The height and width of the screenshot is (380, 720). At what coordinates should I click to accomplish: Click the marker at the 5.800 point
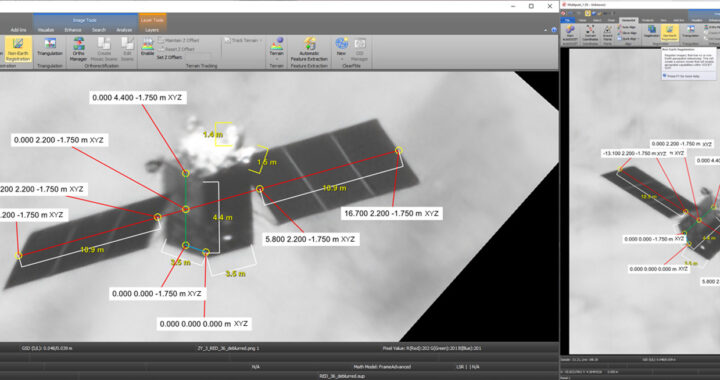point(260,188)
